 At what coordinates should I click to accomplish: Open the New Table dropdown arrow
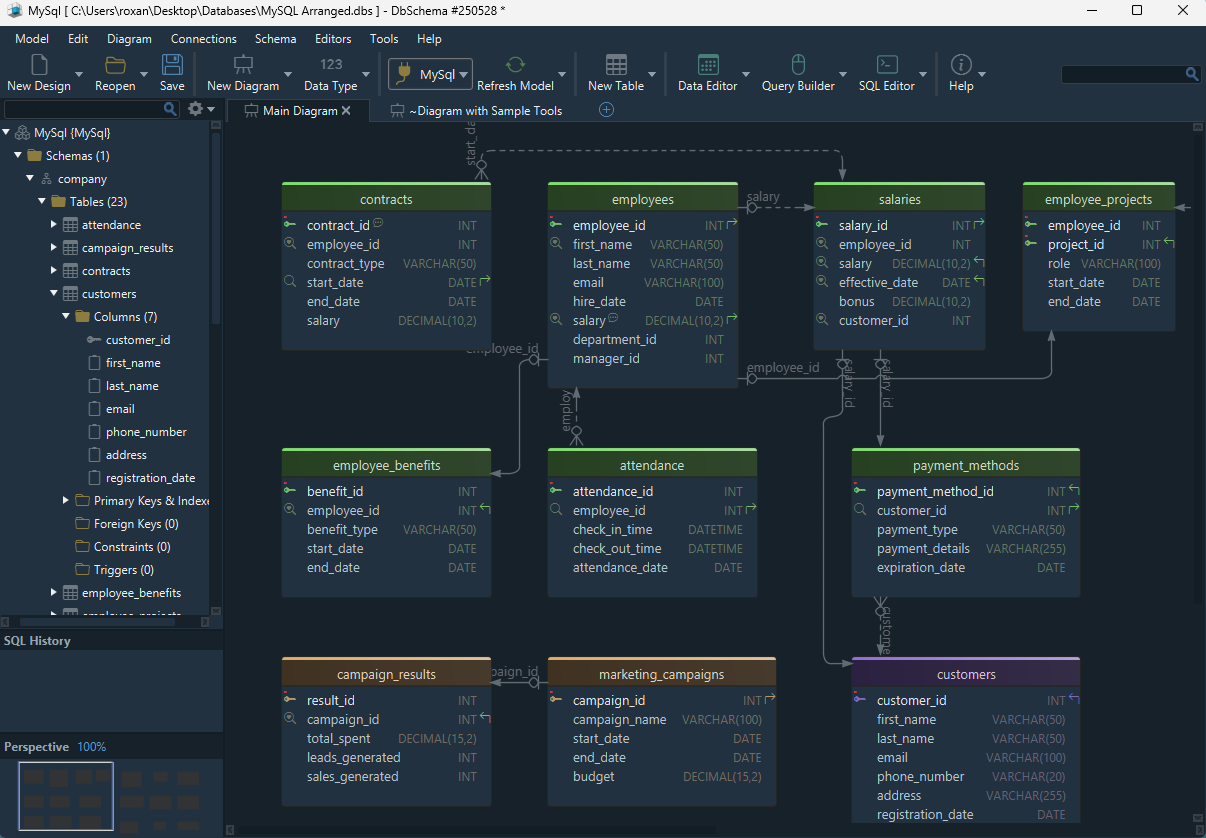click(652, 74)
